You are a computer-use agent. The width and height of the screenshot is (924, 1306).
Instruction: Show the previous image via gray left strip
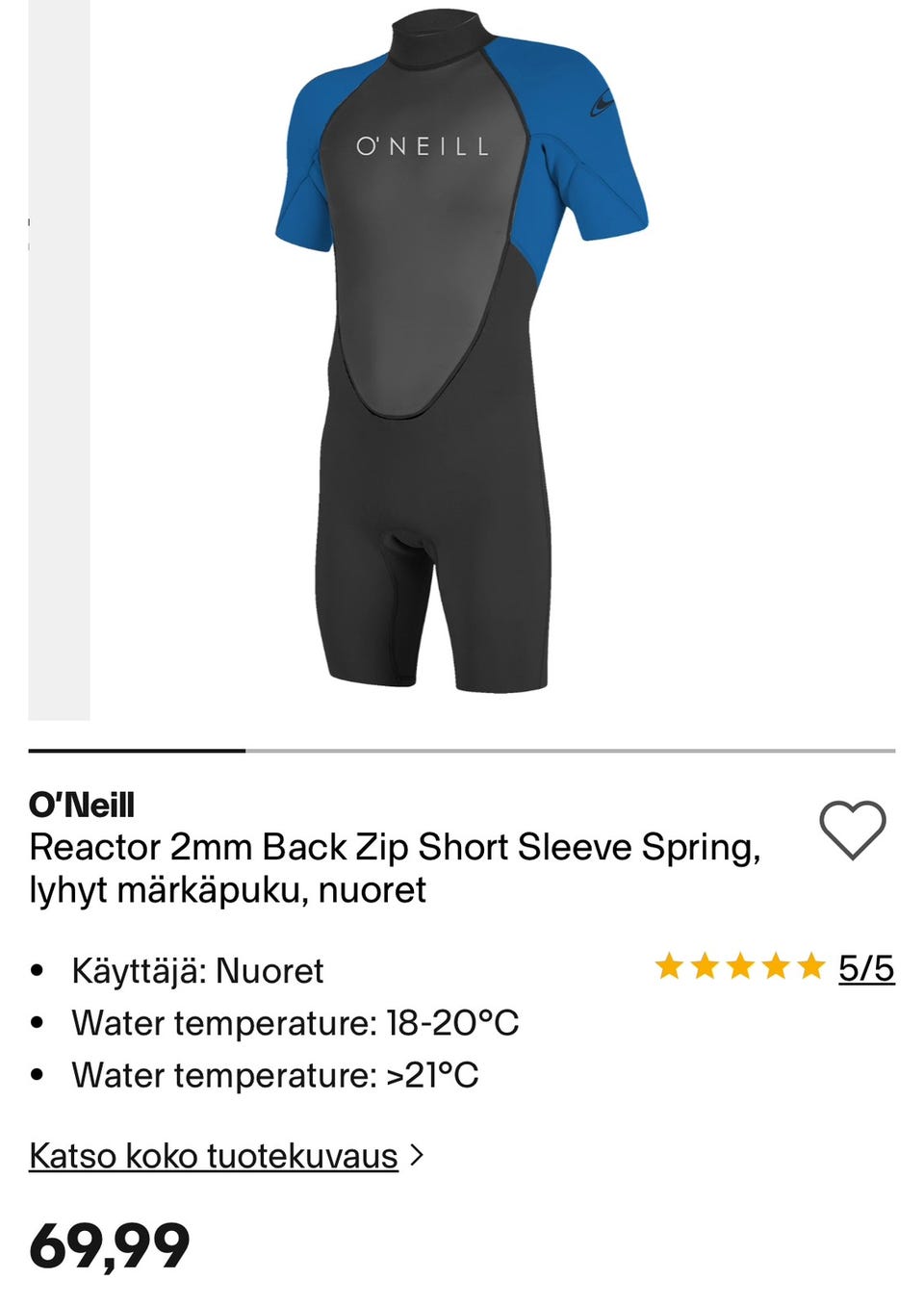59,360
